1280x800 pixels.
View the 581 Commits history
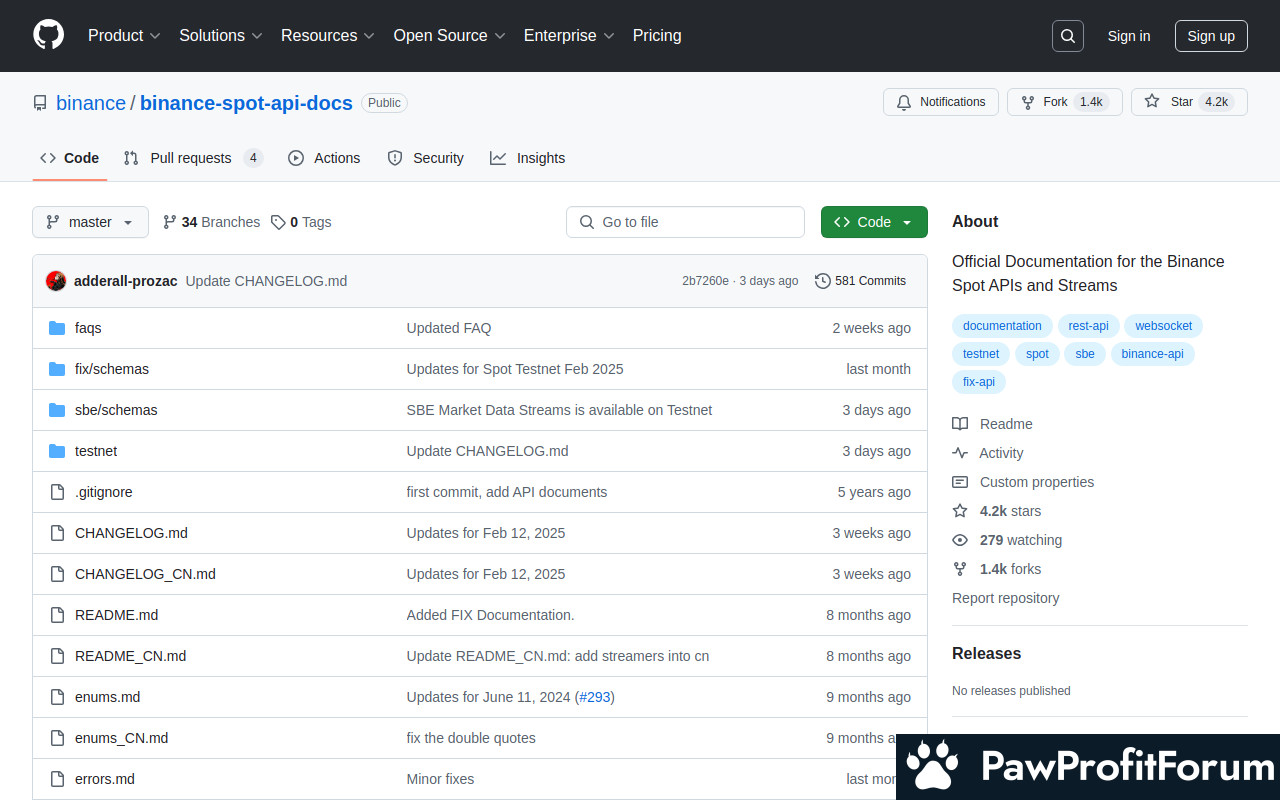click(x=861, y=281)
